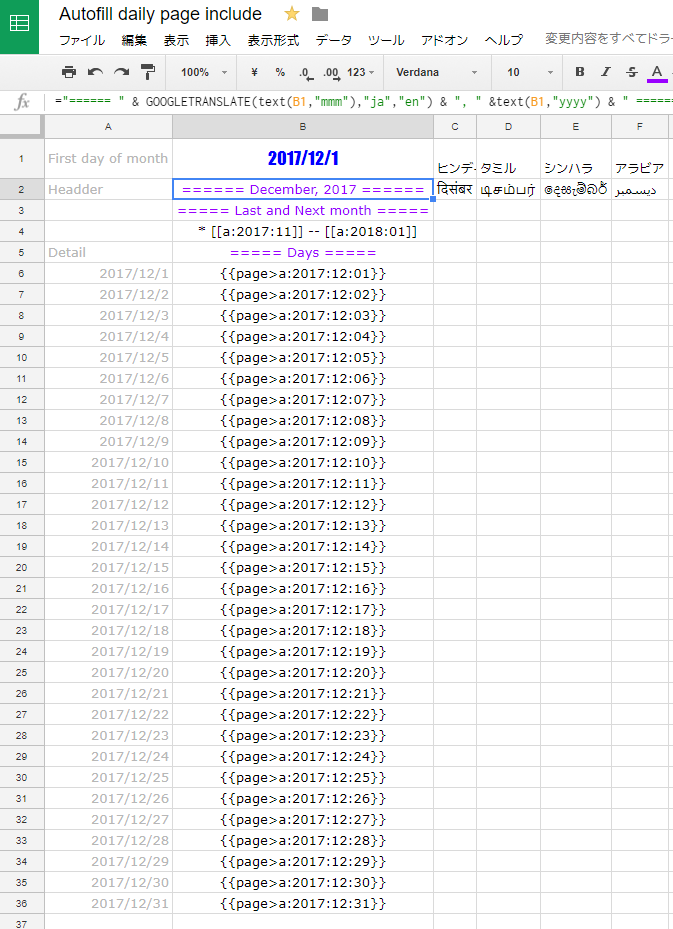Select cell '* [[a:2017:11]] -- [[a:2018:01]]'
Viewport: 673px width, 929px height.
303,232
